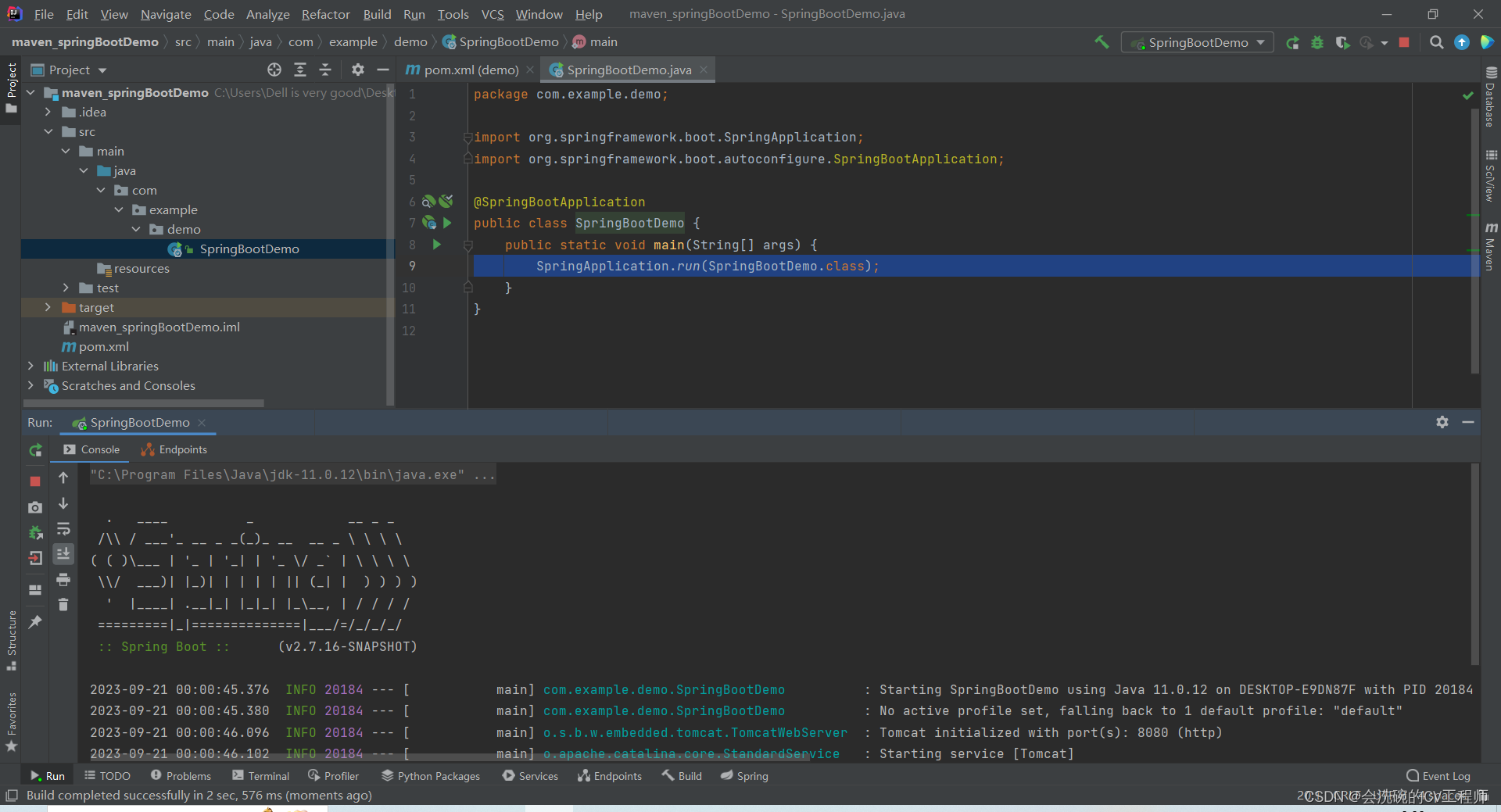The height and width of the screenshot is (812, 1501).
Task: Print console output
Action: point(63,579)
